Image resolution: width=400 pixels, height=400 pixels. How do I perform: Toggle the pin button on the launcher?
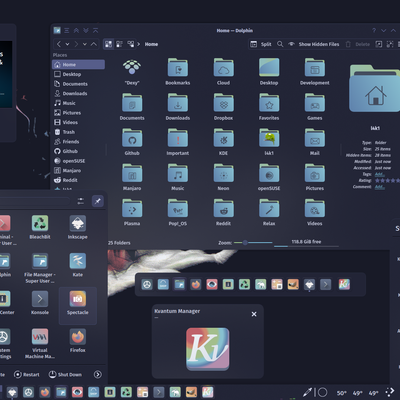click(98, 201)
